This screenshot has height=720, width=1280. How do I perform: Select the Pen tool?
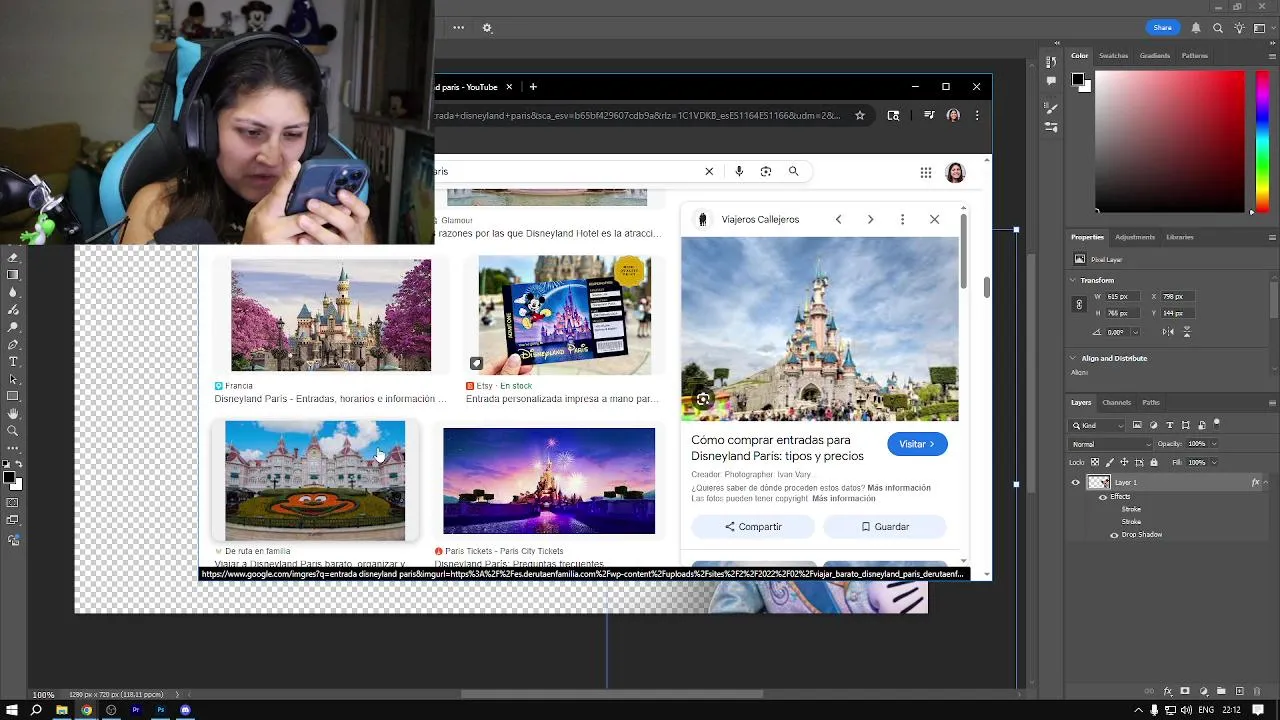pos(13,344)
